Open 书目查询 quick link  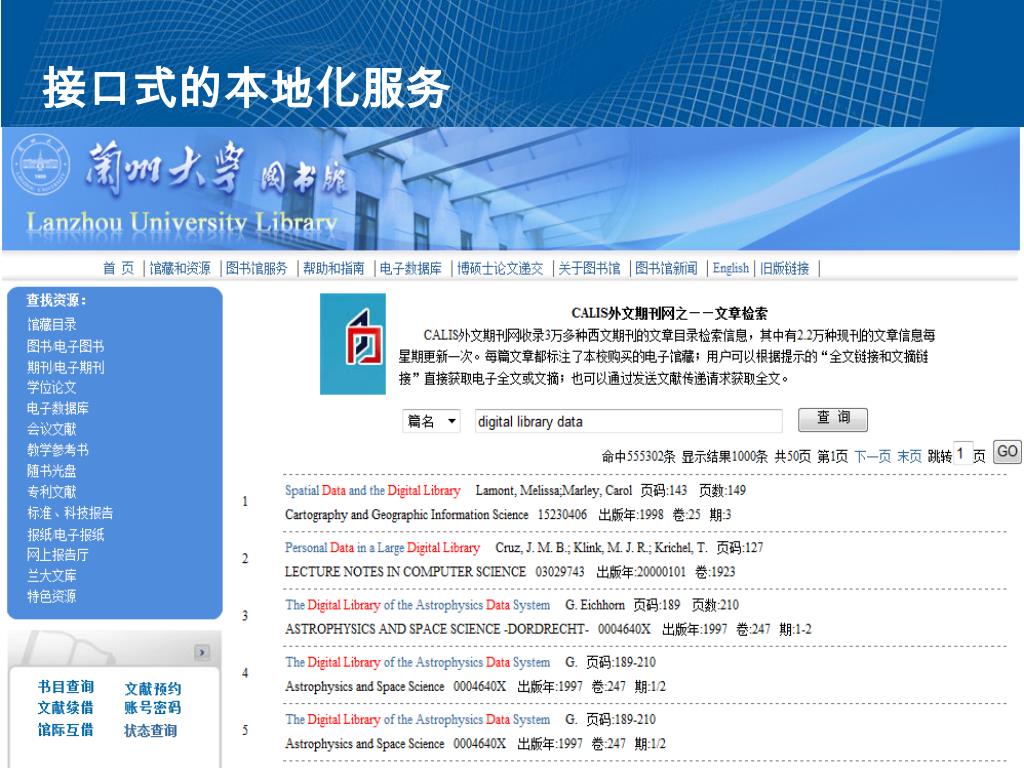click(66, 686)
